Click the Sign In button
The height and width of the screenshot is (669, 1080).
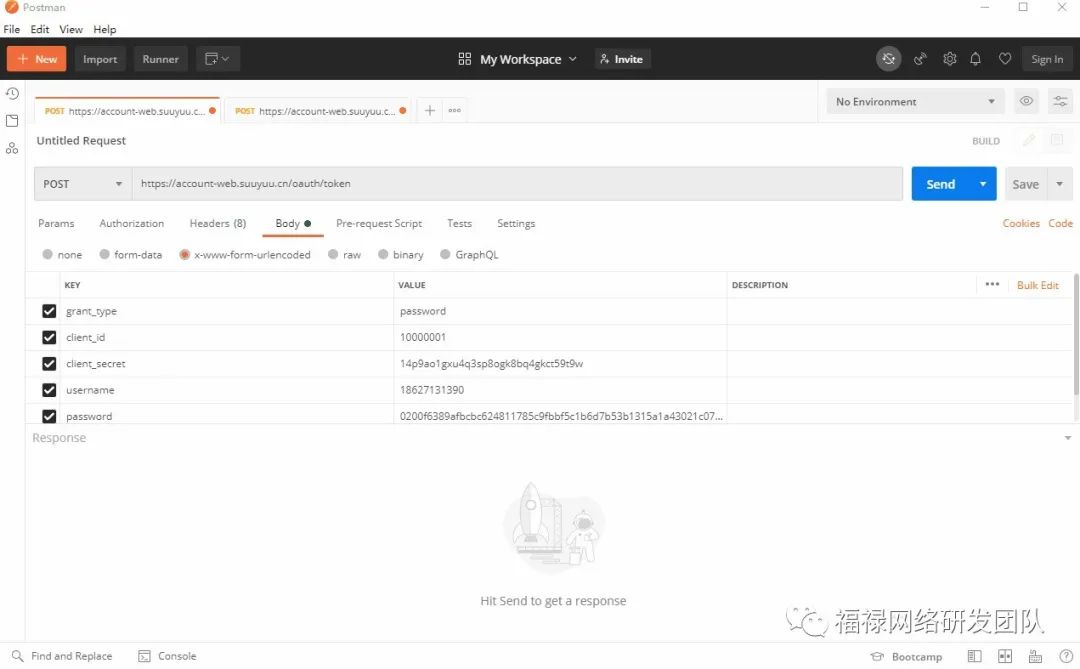click(x=1047, y=59)
